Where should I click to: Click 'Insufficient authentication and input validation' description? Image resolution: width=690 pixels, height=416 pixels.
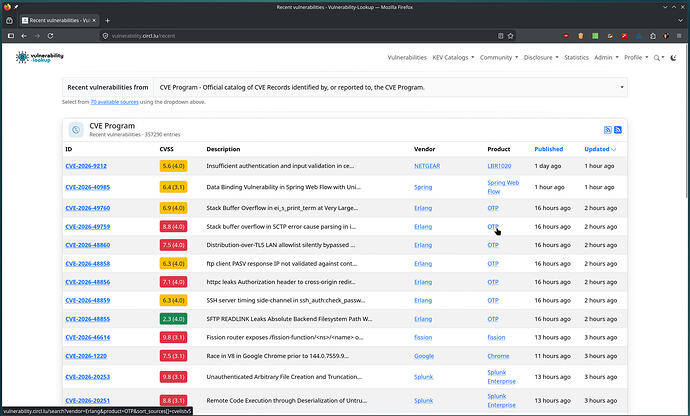point(280,166)
